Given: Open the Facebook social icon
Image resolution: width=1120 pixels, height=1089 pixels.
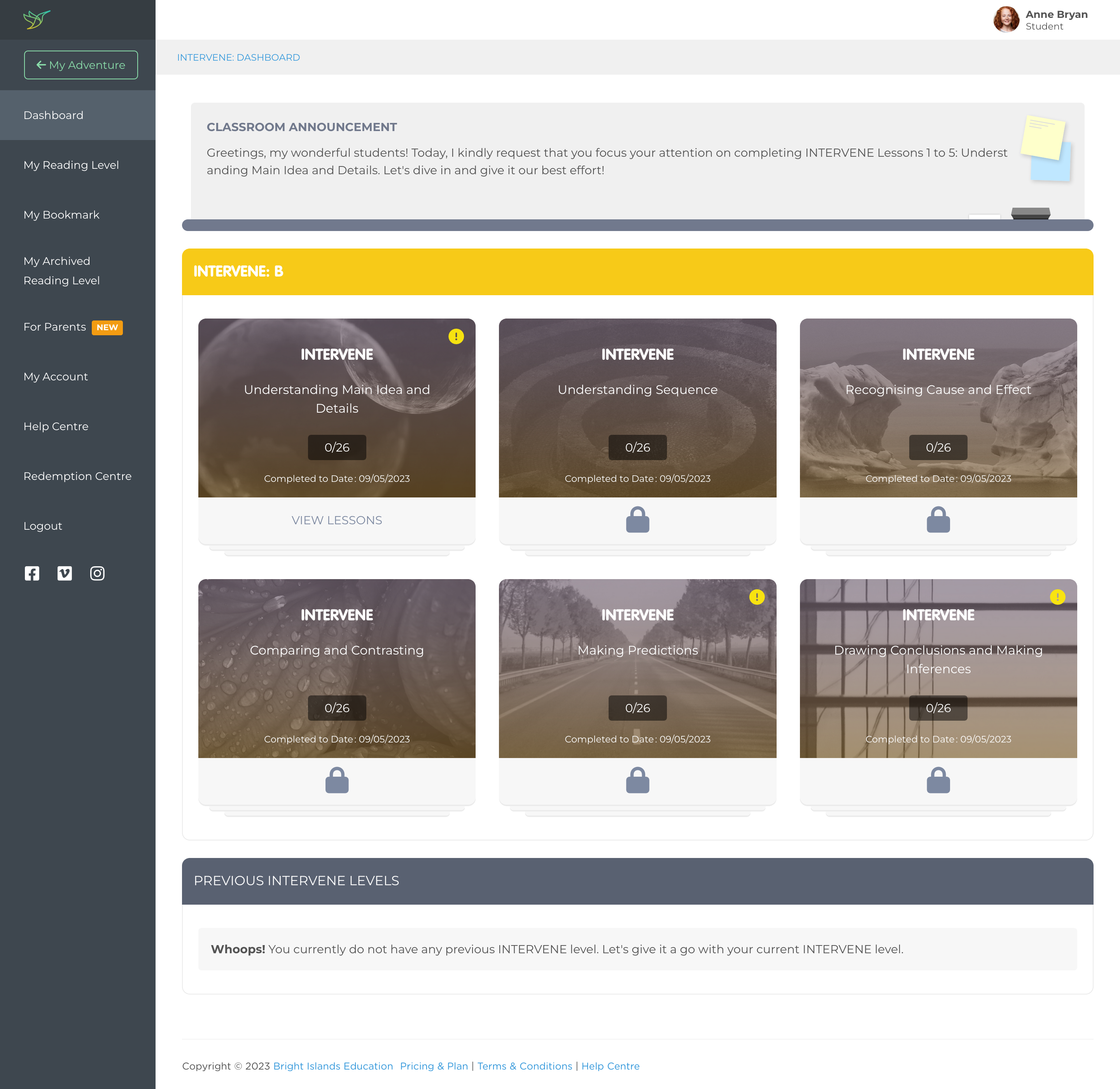Looking at the screenshot, I should [32, 573].
